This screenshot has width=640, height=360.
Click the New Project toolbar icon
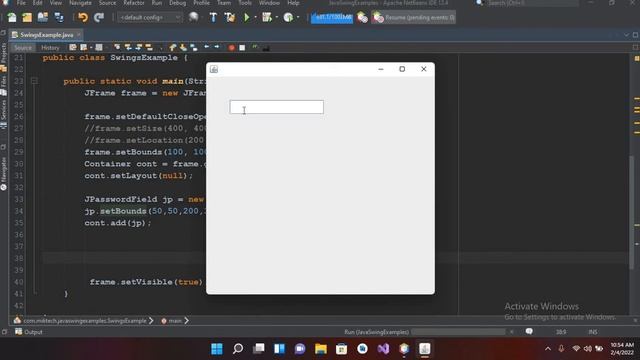27,18
